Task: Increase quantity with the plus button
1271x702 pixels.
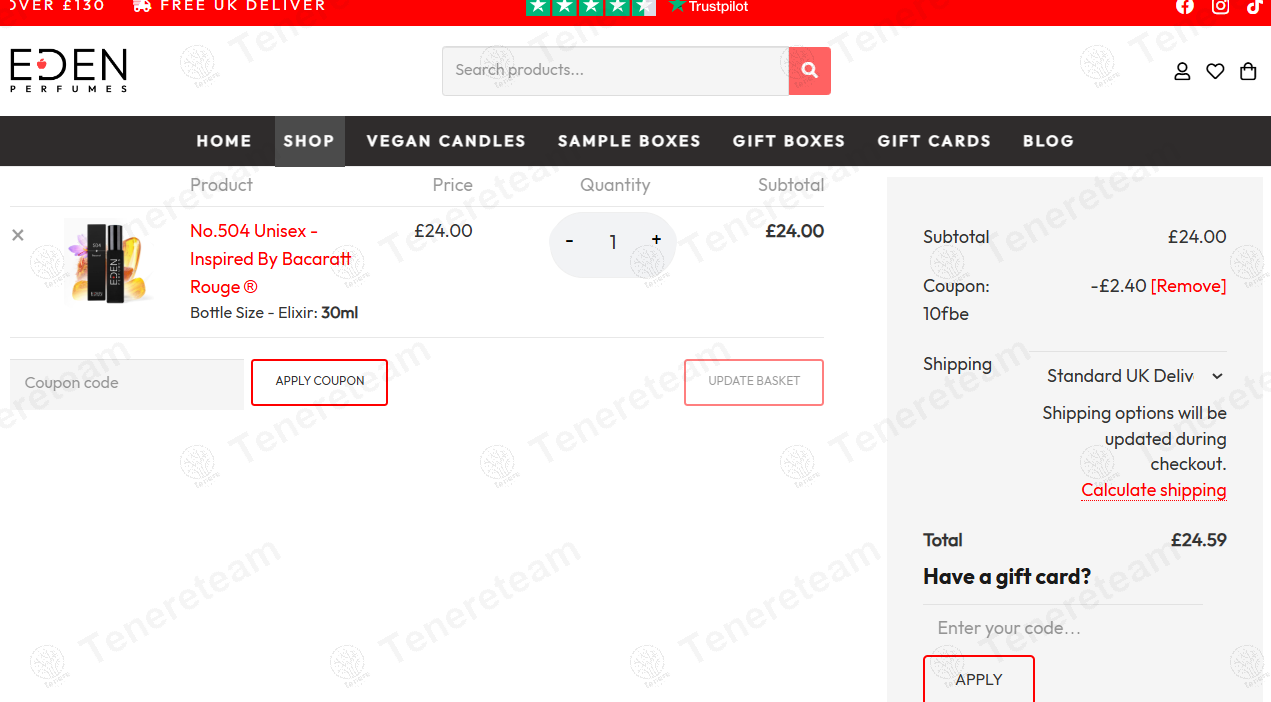Action: click(656, 240)
